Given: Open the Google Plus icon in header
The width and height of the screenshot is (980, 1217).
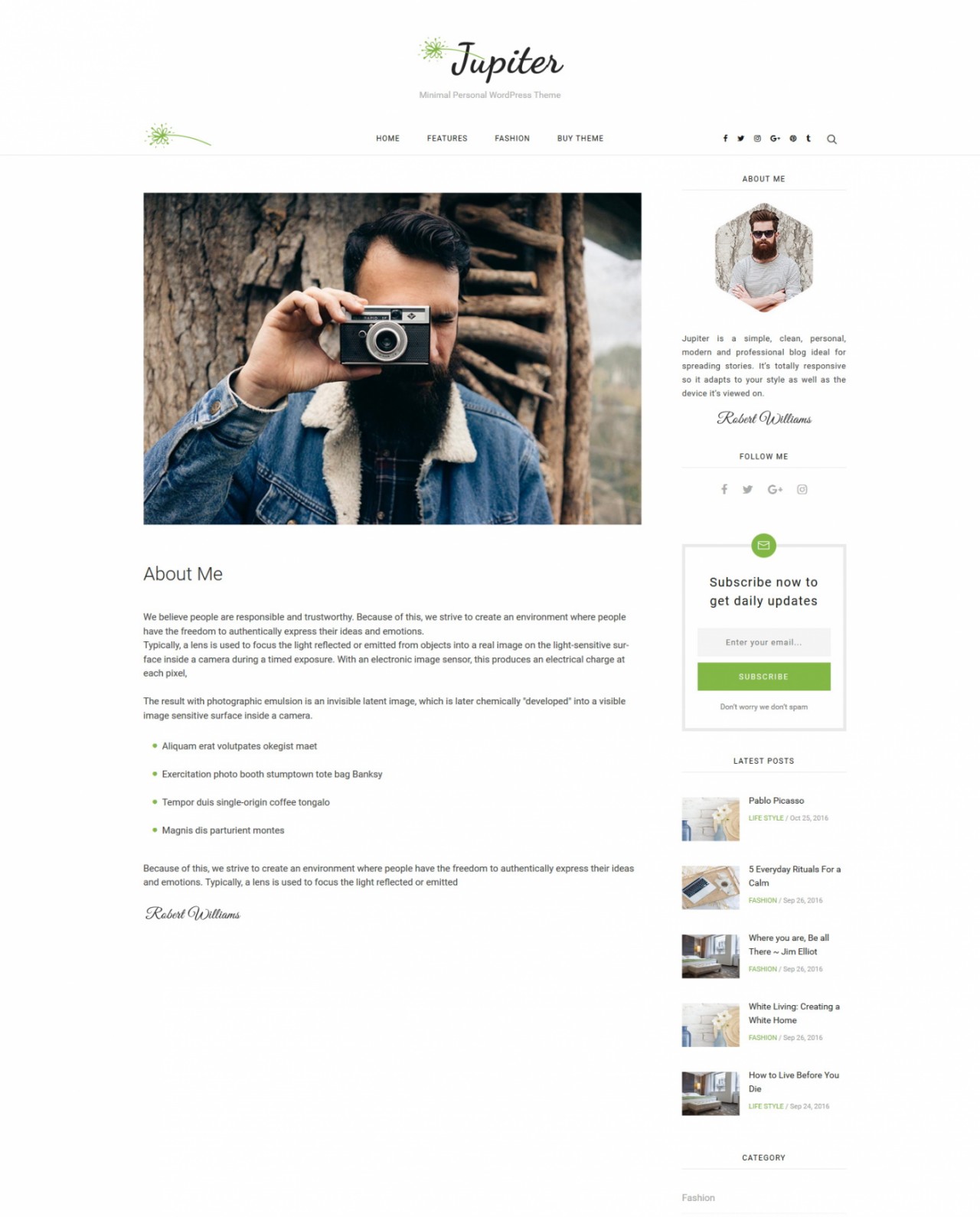Looking at the screenshot, I should point(775,139).
